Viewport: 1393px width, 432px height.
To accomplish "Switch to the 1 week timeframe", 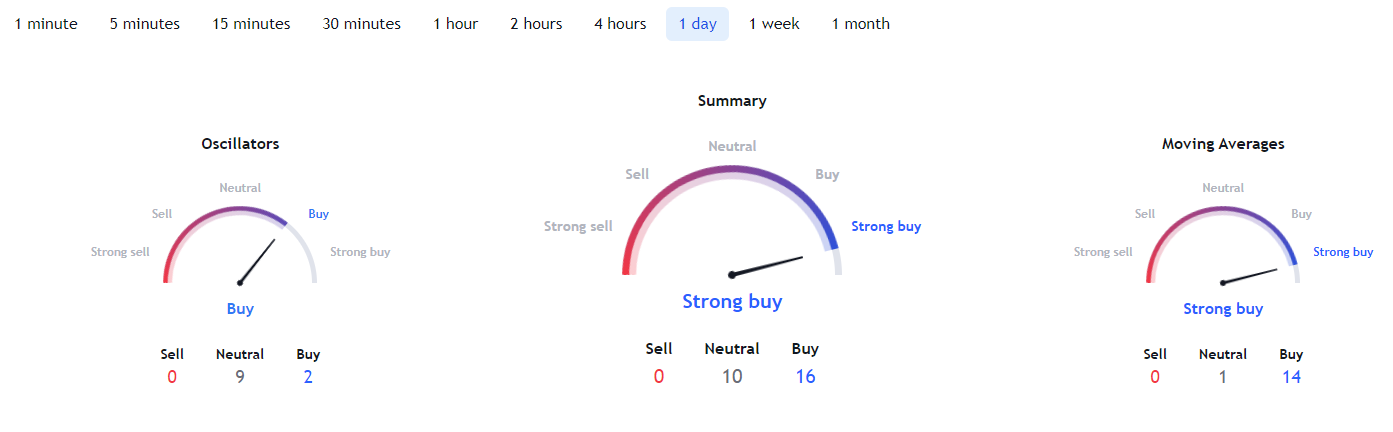I will point(774,24).
